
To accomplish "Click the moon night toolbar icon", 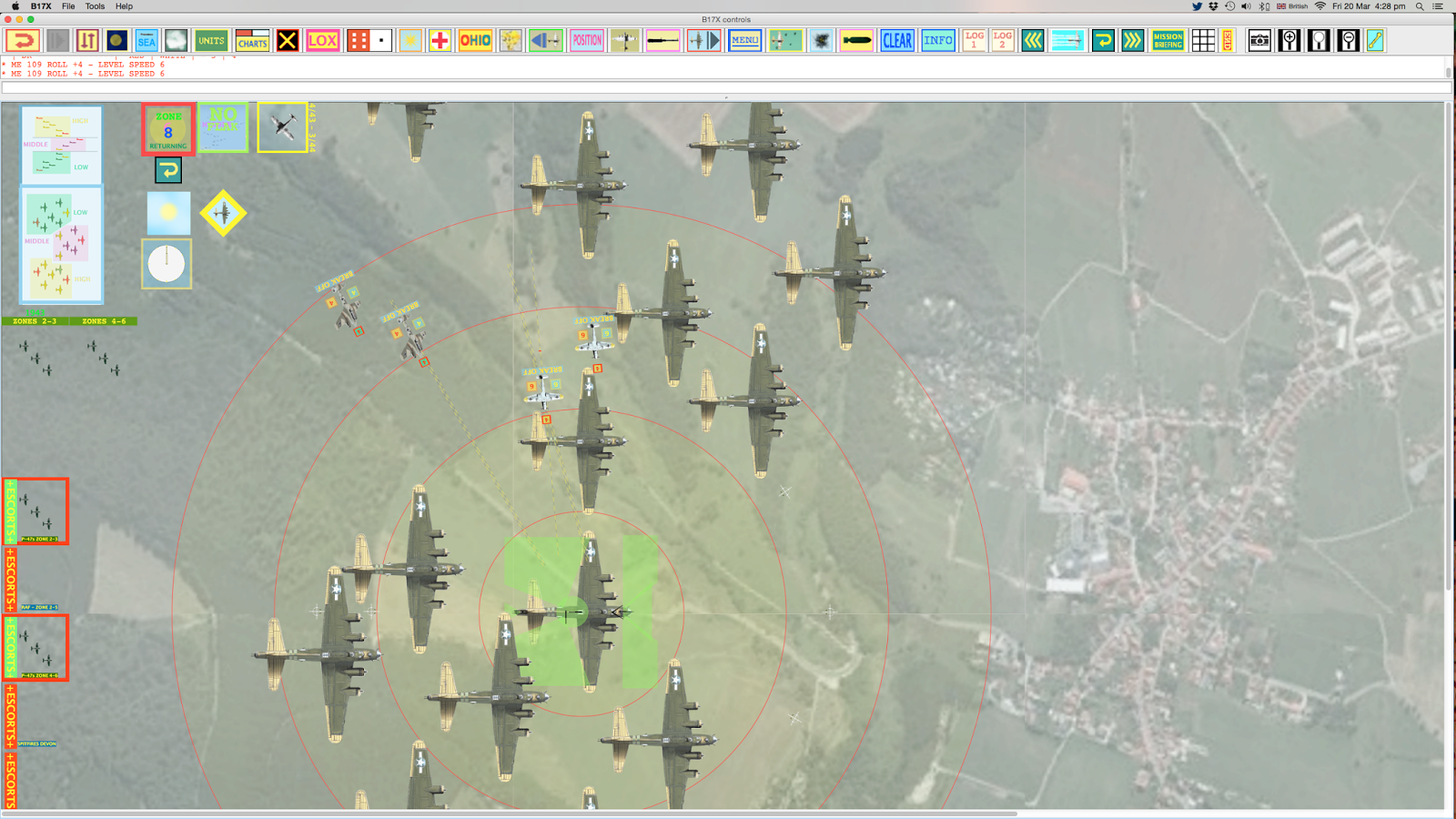I will click(x=116, y=40).
